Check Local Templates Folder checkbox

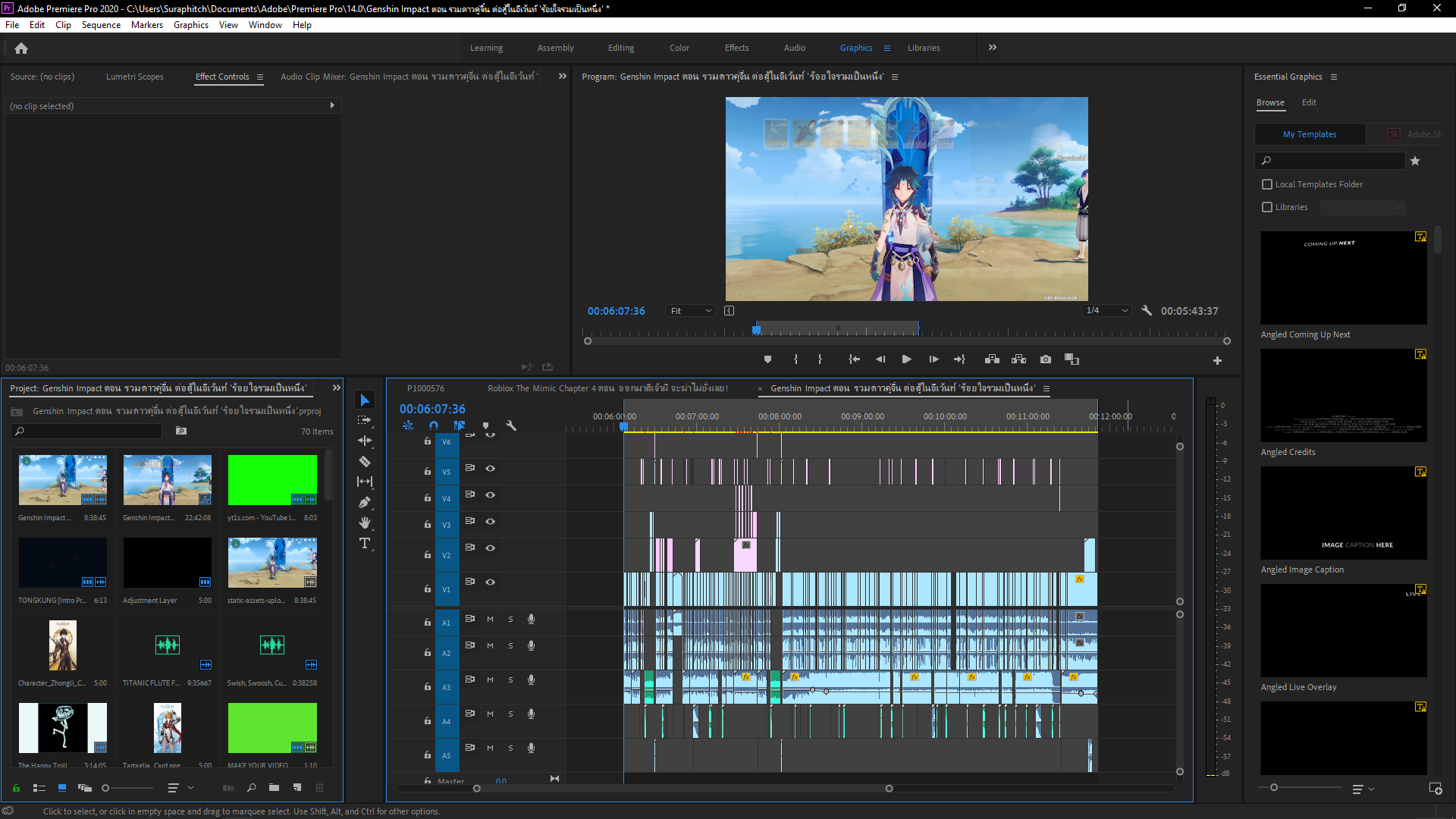click(x=1266, y=184)
